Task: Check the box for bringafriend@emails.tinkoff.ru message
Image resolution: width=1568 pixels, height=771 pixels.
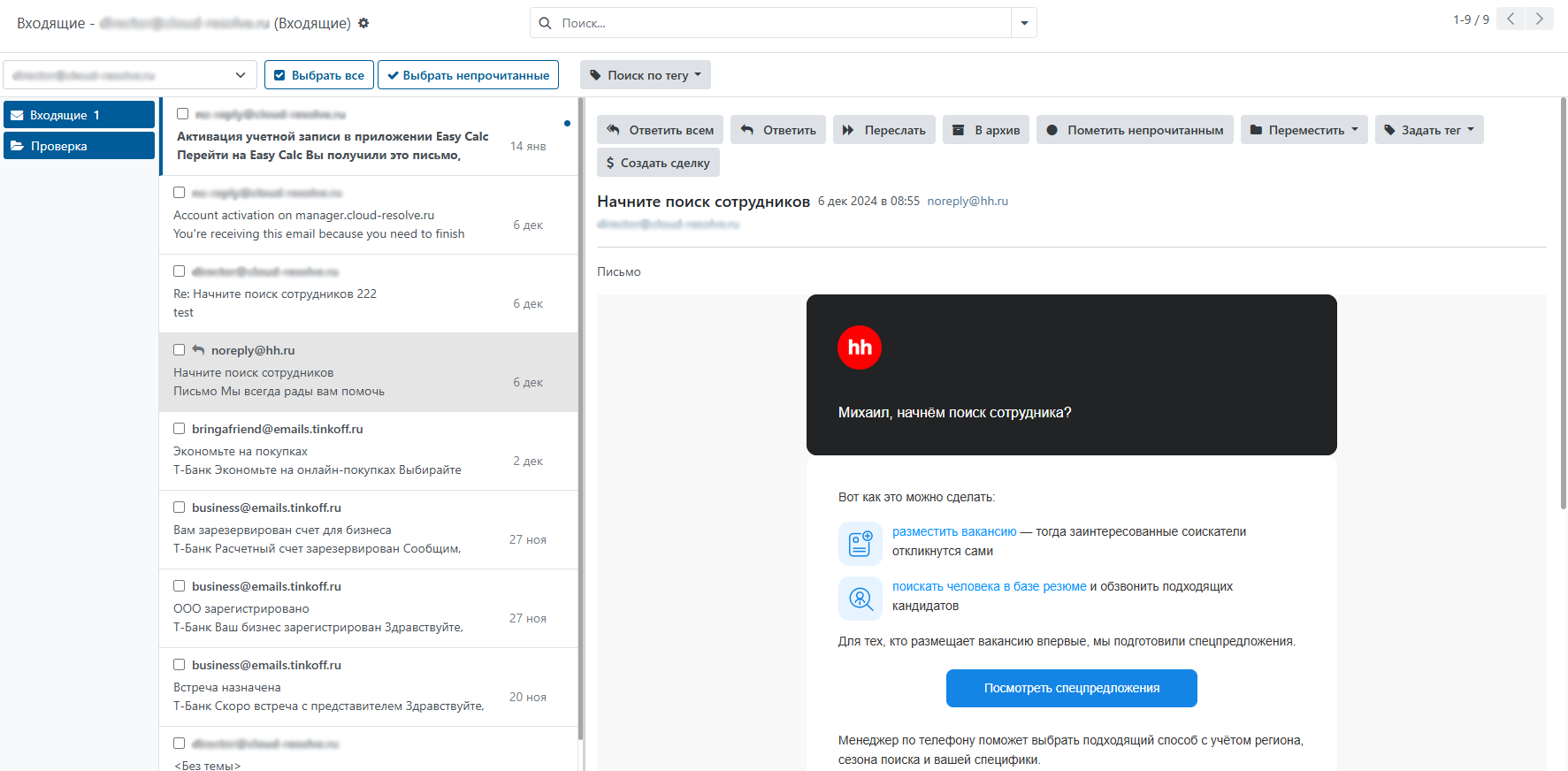Action: tap(180, 429)
